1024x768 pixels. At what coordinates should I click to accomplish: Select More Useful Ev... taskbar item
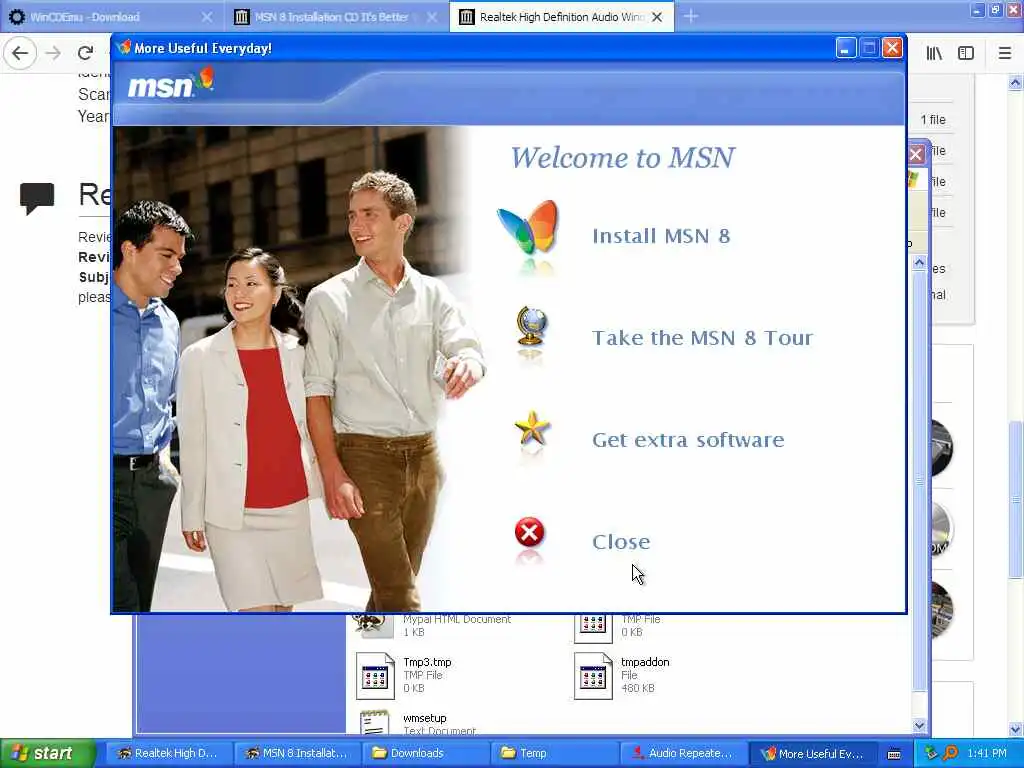(812, 753)
